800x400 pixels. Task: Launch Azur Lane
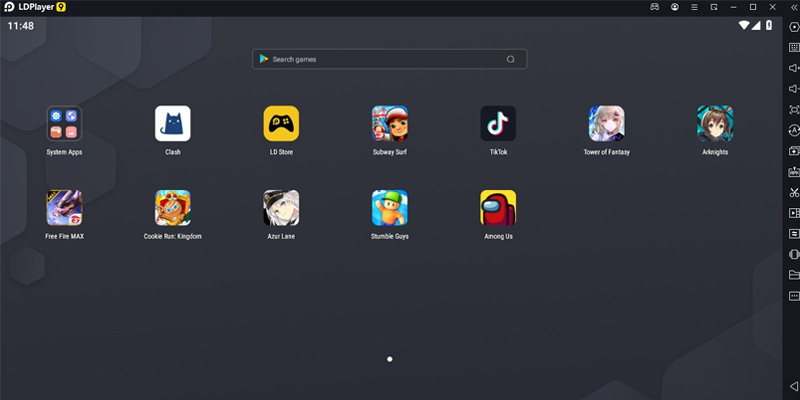(x=281, y=208)
